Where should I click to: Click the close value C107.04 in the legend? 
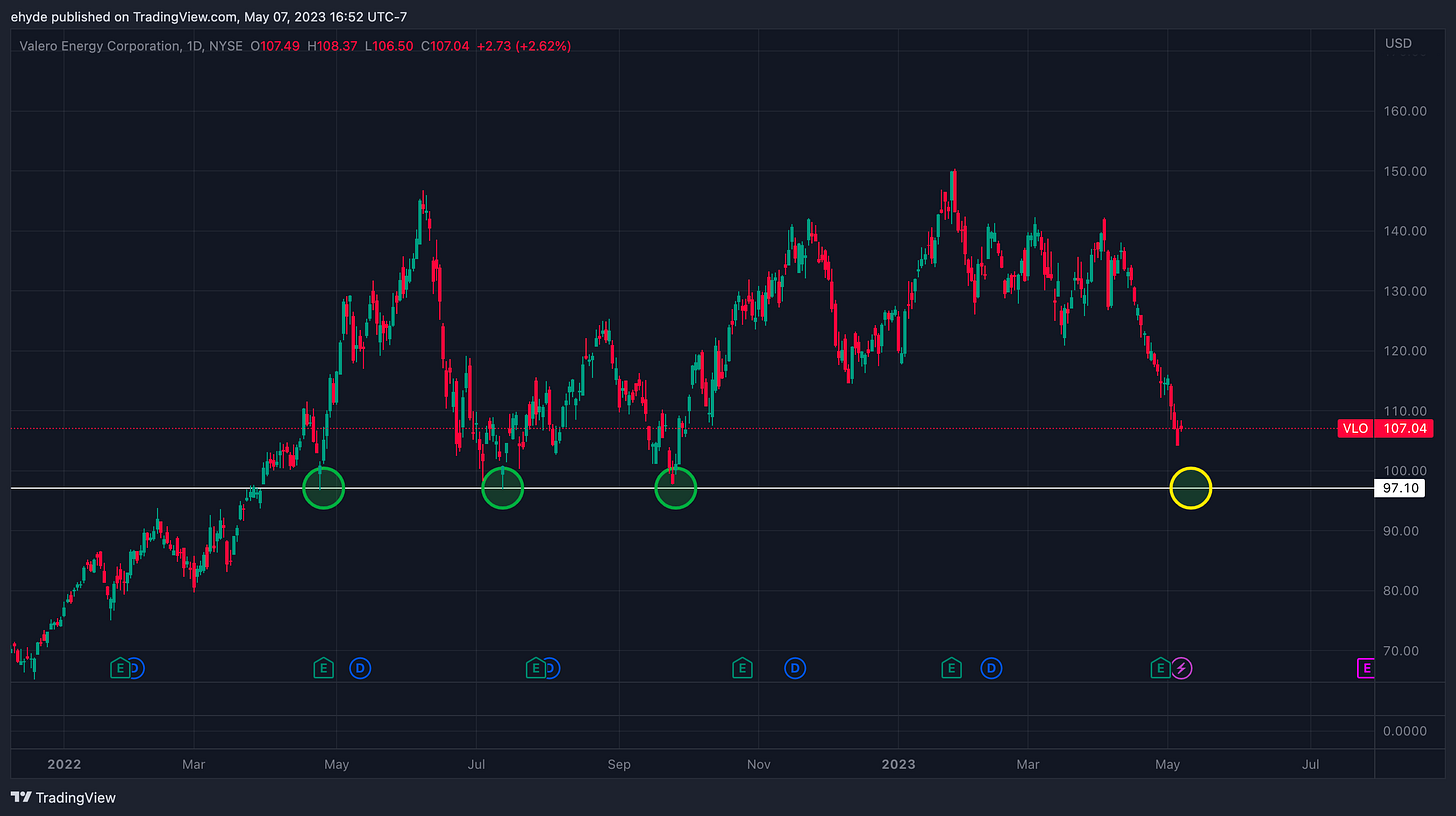point(447,46)
